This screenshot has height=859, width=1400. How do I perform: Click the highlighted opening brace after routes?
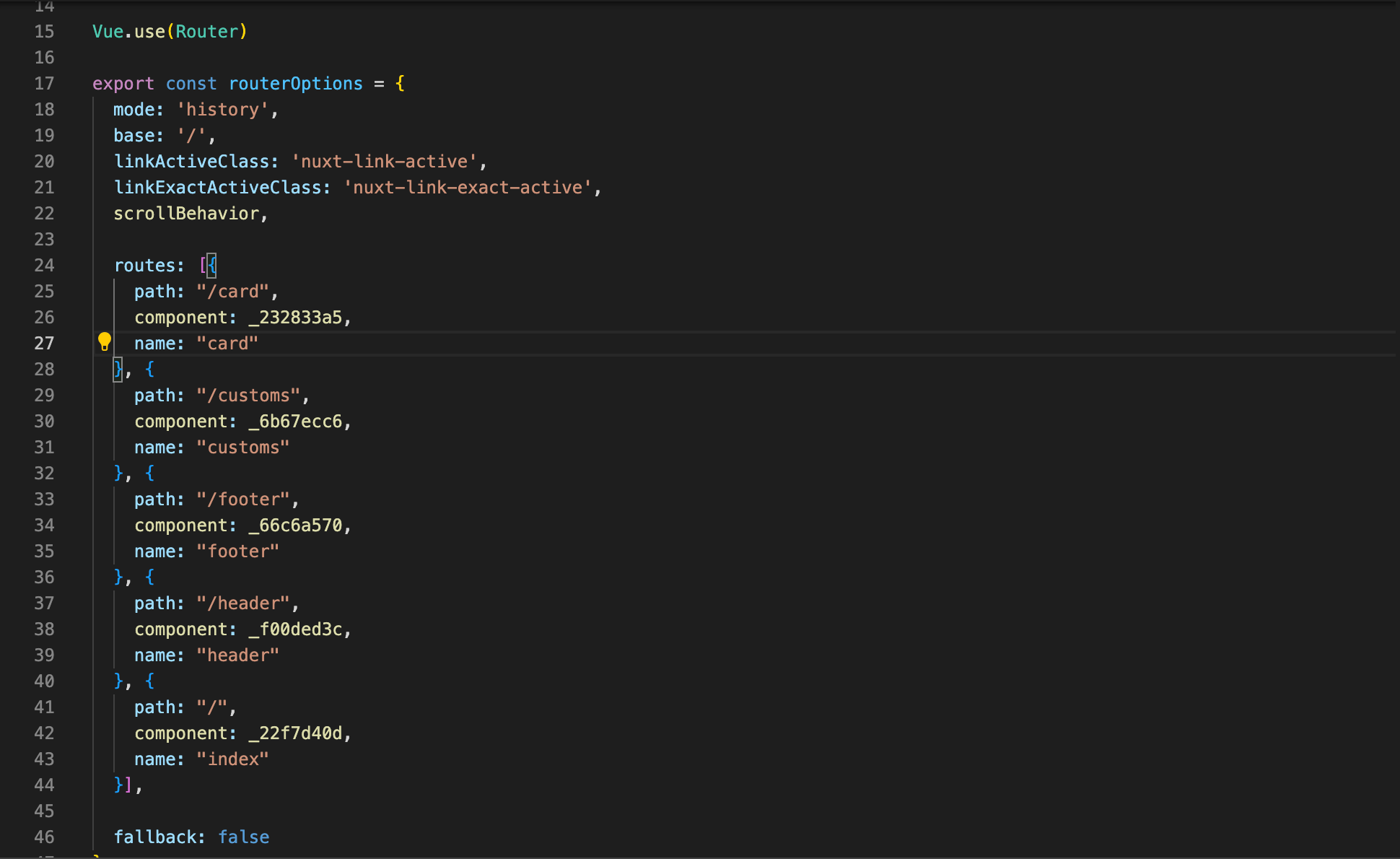[212, 266]
